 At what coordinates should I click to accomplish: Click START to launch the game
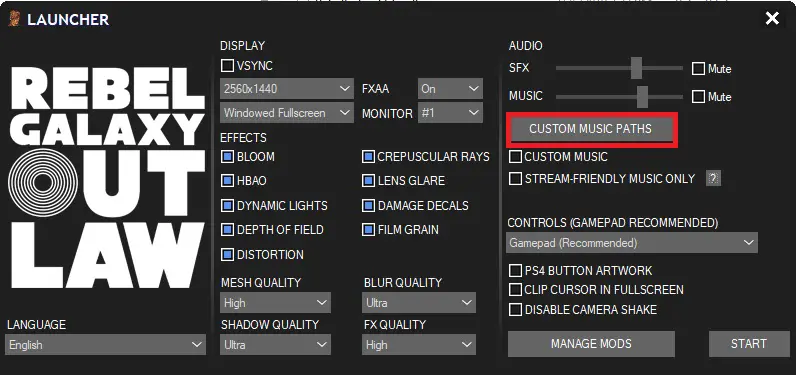(749, 344)
